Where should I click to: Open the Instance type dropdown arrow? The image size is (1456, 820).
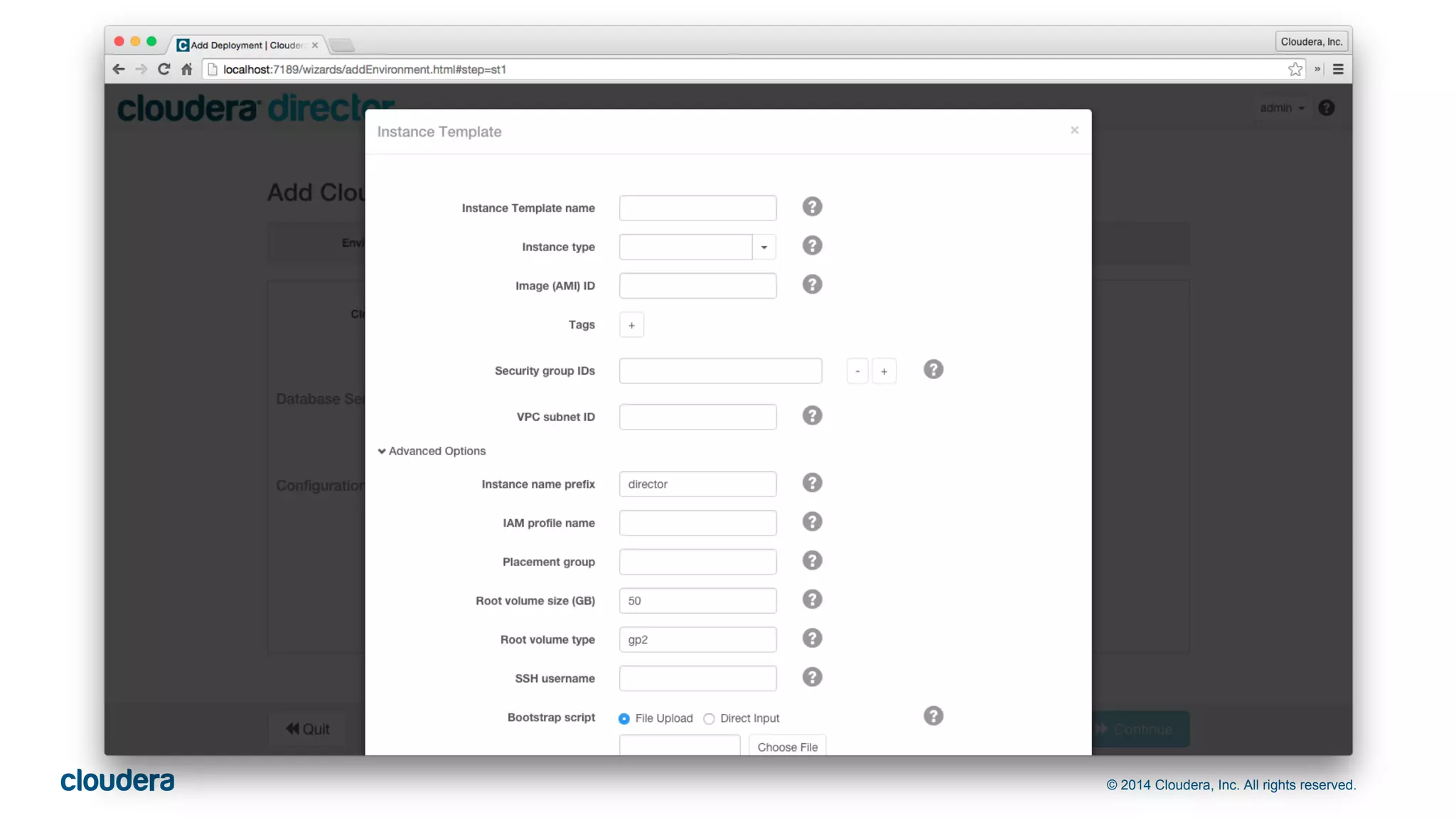point(764,247)
